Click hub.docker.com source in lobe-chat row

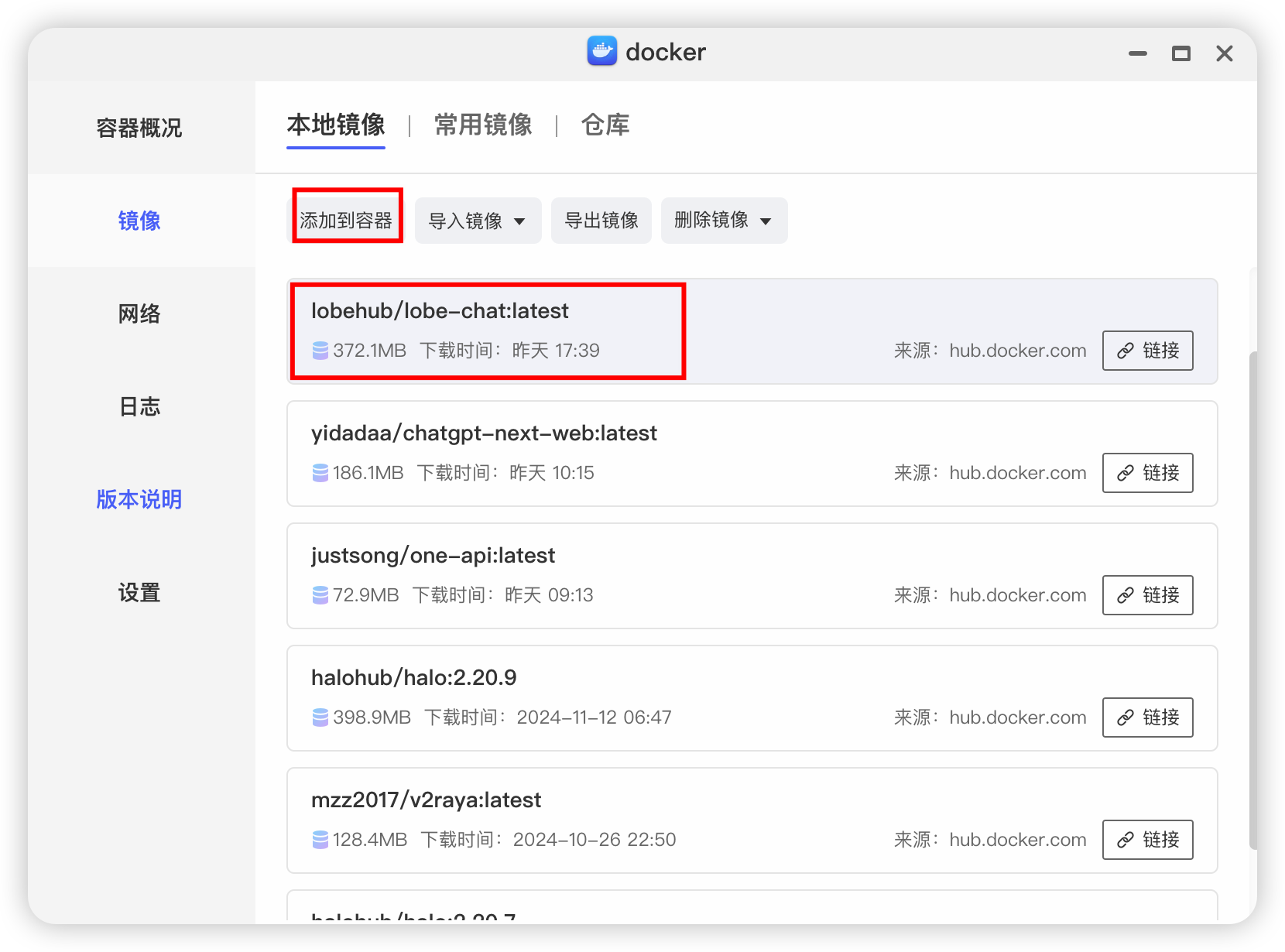(1018, 351)
